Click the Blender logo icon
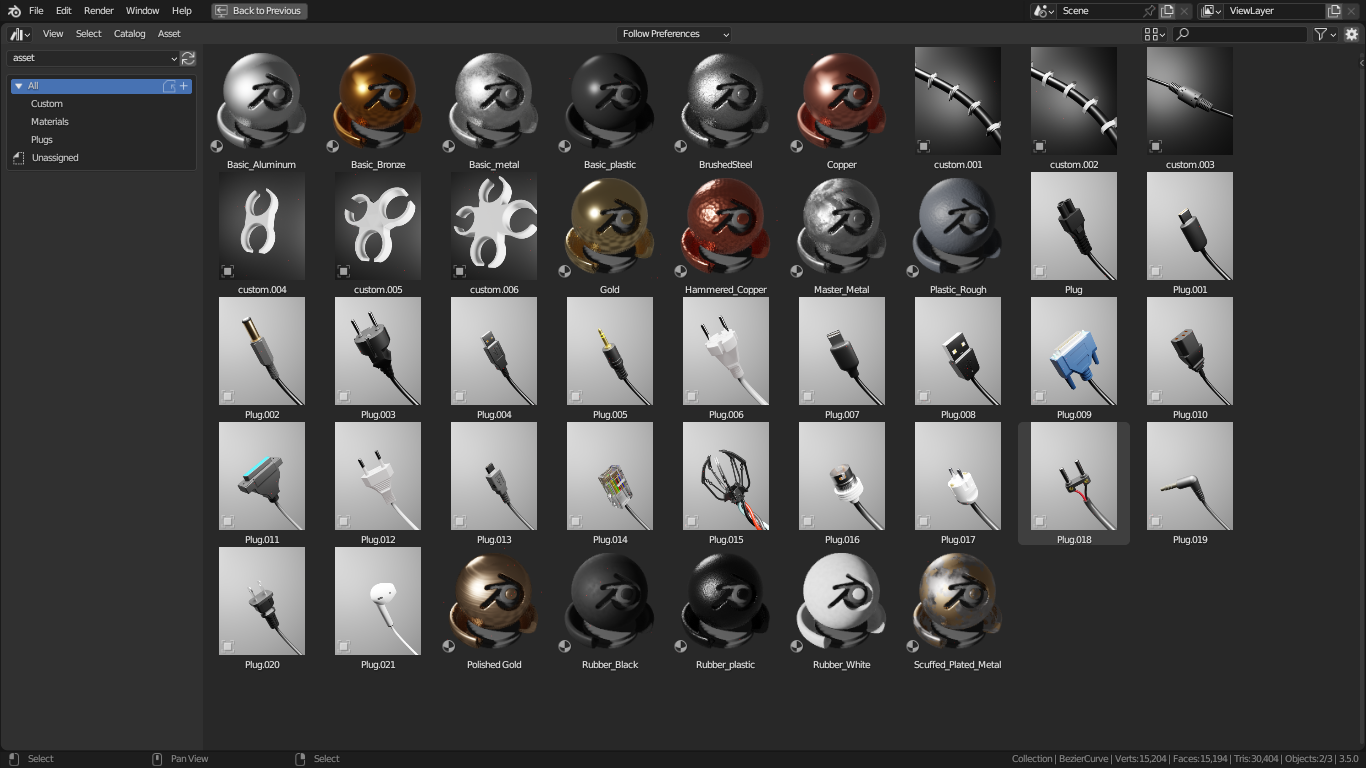This screenshot has height=768, width=1366. click(x=14, y=11)
